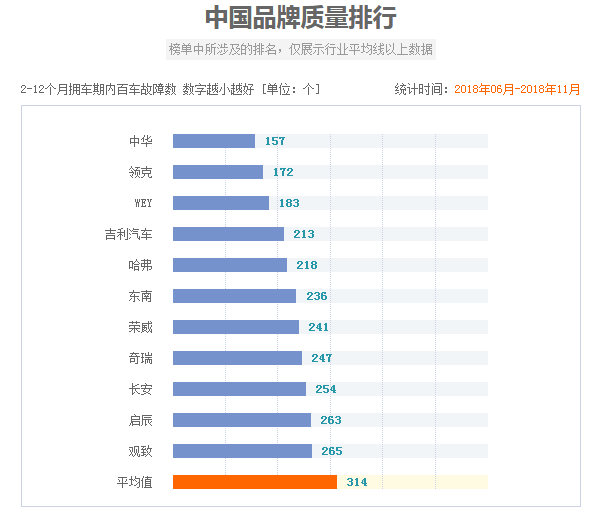Click the value 157
The image size is (605, 512).
(x=275, y=141)
